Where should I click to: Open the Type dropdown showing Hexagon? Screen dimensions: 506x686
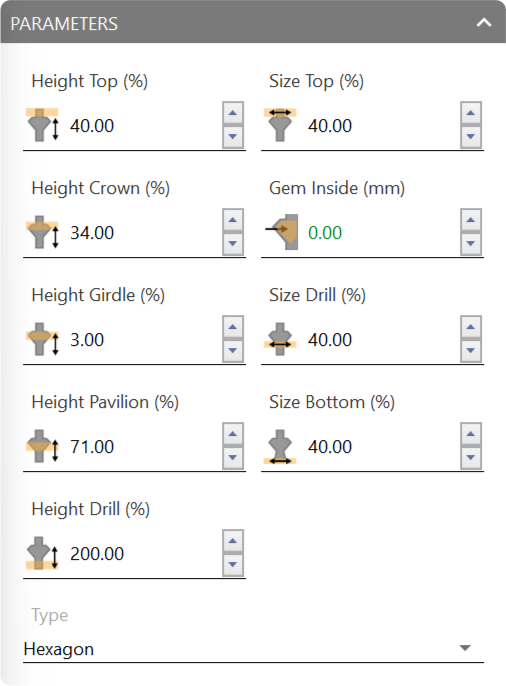pyautogui.click(x=253, y=648)
